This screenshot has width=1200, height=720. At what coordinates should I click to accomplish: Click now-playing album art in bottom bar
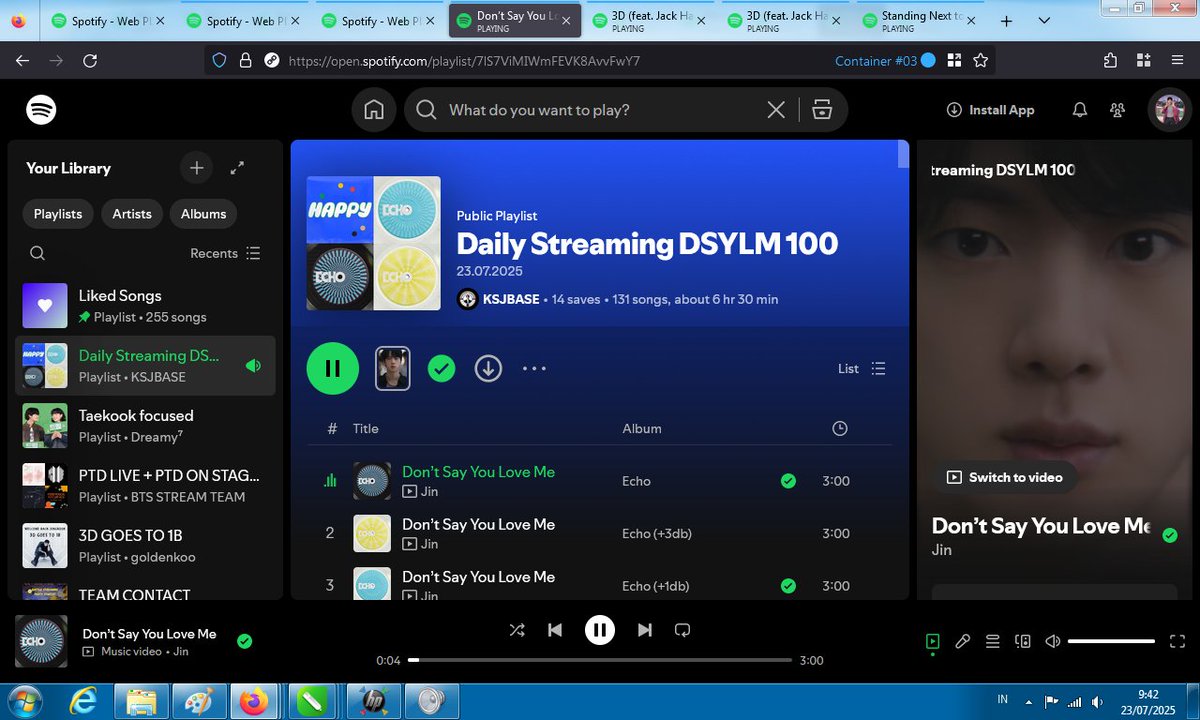pyautogui.click(x=41, y=641)
